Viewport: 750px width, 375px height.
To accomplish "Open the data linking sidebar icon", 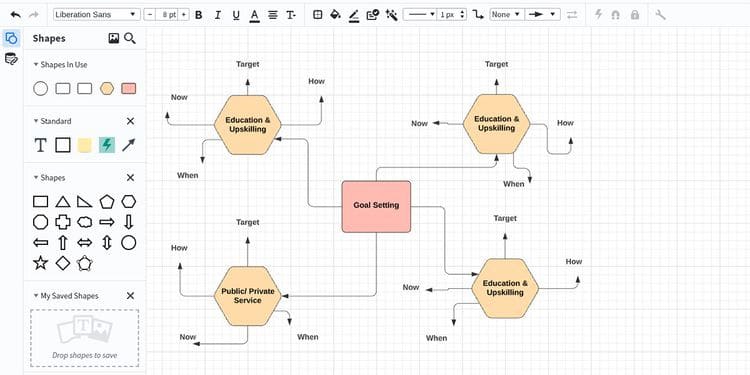I will point(11,59).
